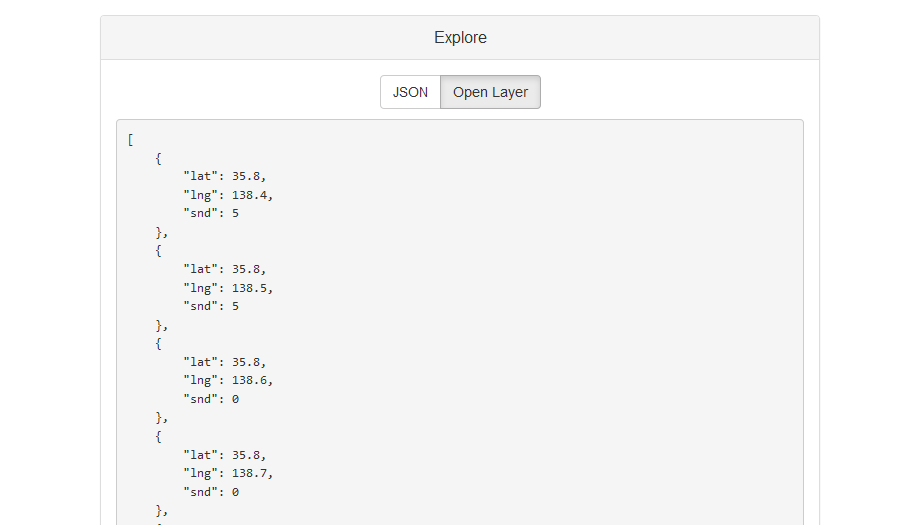The width and height of the screenshot is (923, 525).
Task: Click the Explore panel heading
Action: coord(460,38)
